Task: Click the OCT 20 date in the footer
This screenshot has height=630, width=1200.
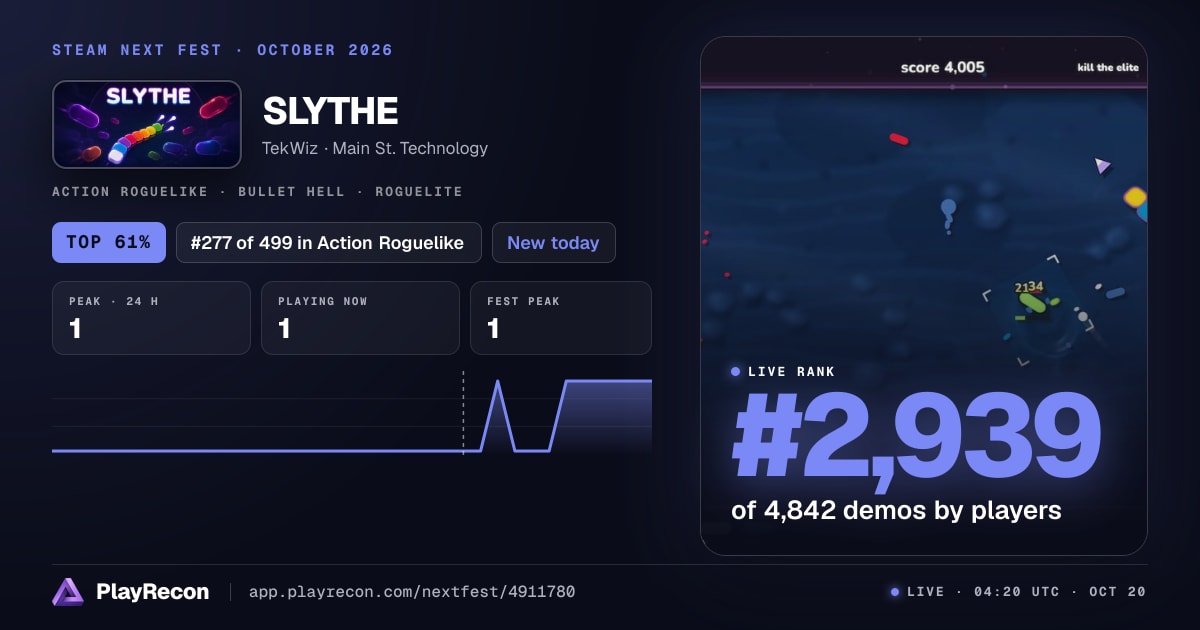Action: coord(1119,592)
